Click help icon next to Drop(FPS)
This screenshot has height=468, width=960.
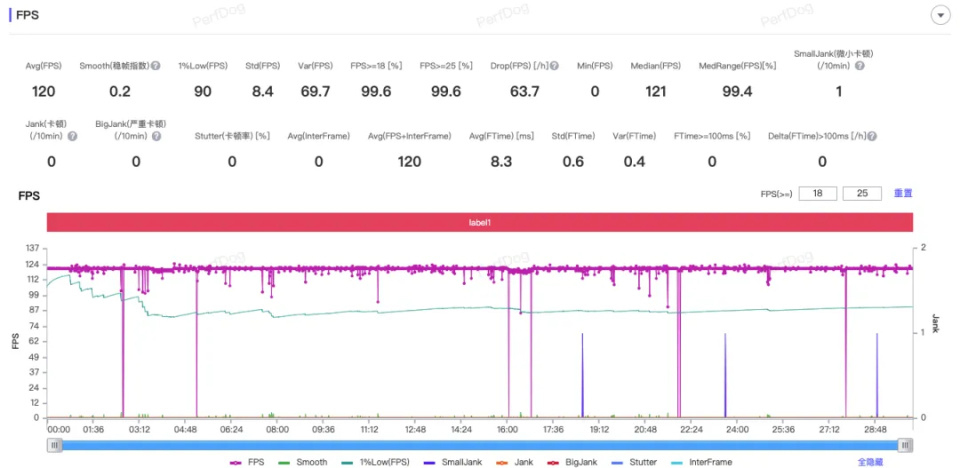tap(554, 66)
